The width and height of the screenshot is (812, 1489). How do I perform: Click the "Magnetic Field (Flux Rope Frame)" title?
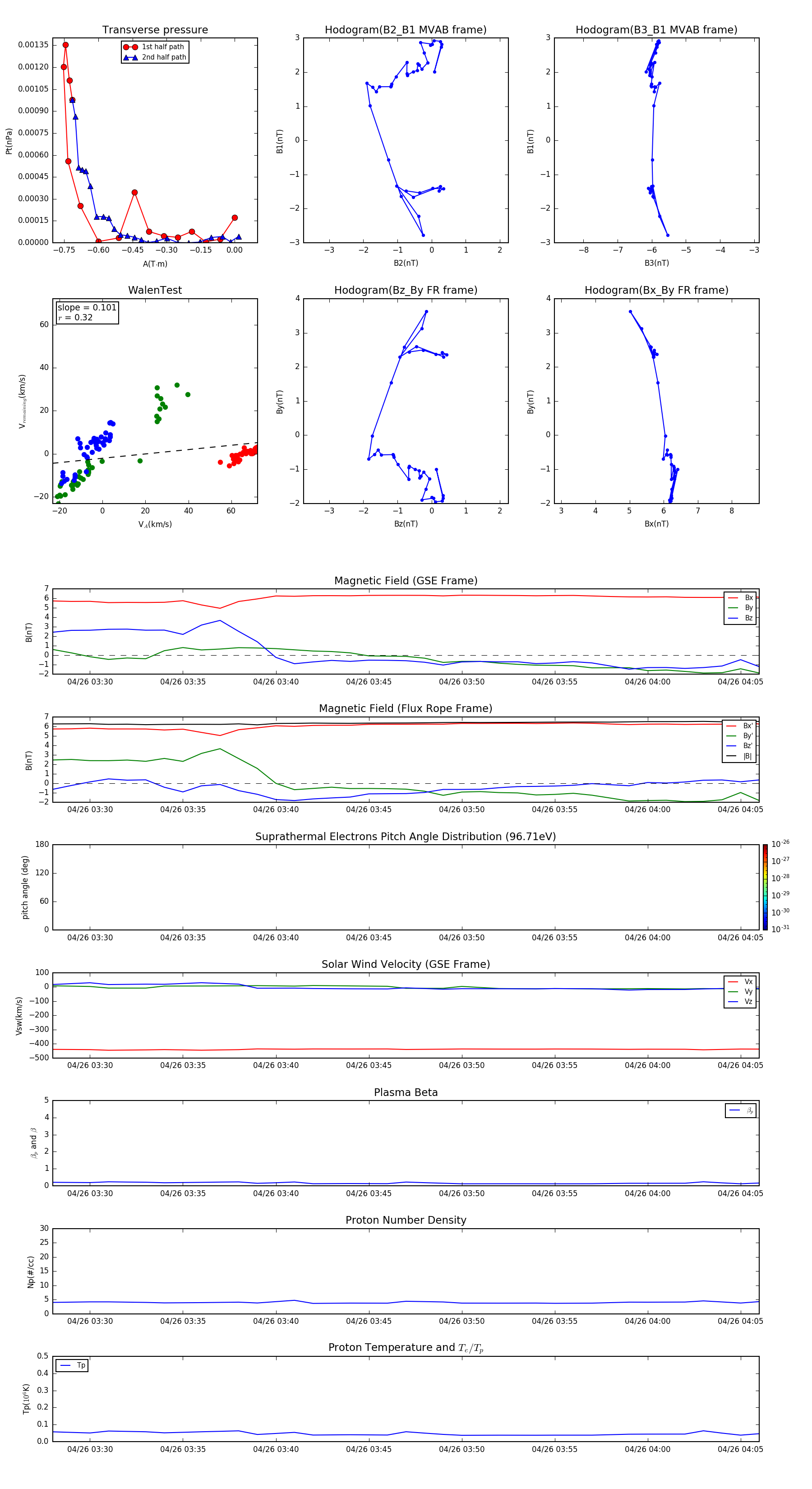406,709
